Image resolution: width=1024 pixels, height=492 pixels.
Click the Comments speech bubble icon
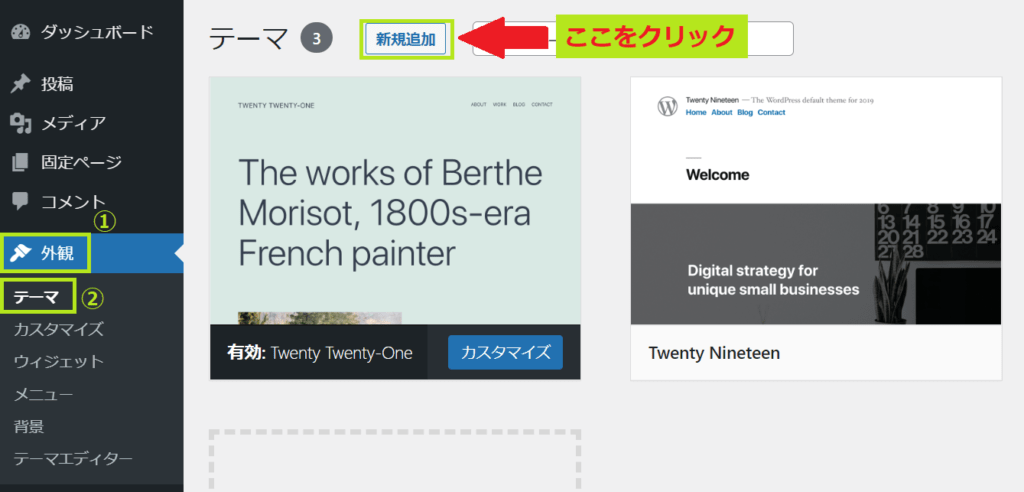click(21, 201)
